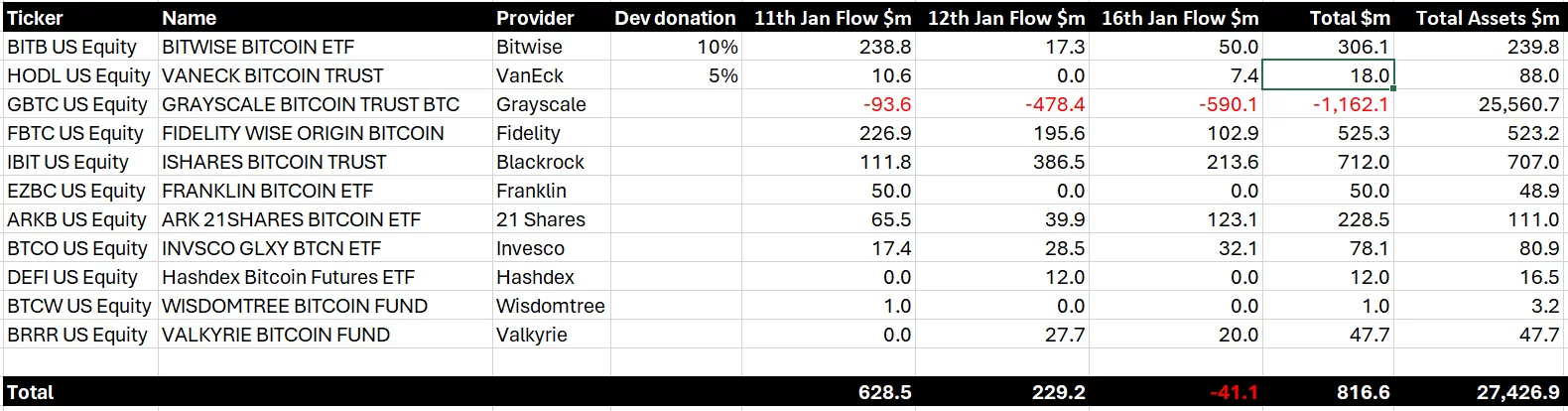Select the grand total assets 27,426.9 cell
Viewport: 1568px width, 411px height.
(x=1517, y=392)
